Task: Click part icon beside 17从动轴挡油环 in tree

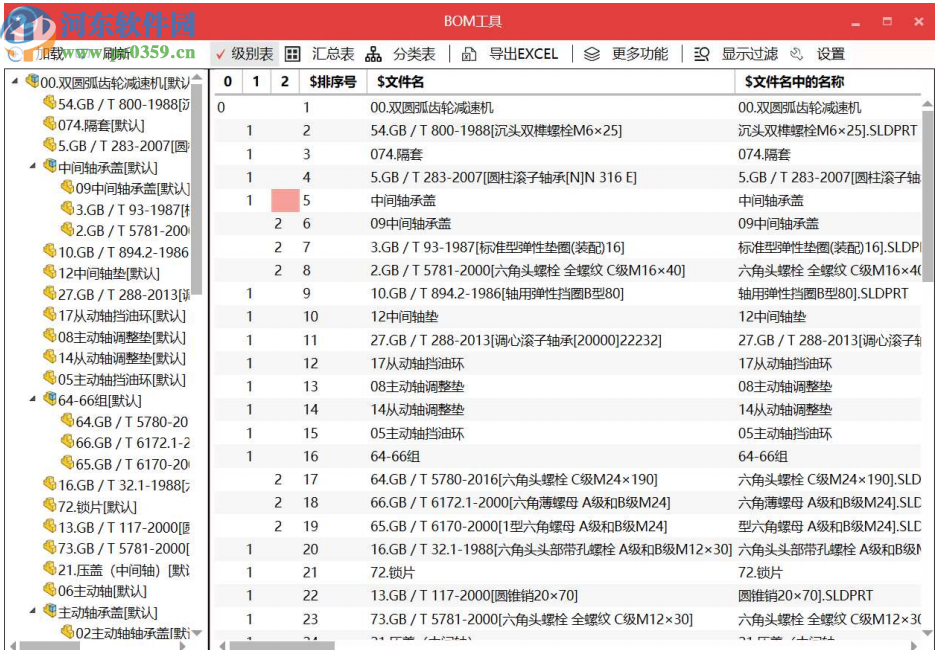Action: (x=50, y=314)
